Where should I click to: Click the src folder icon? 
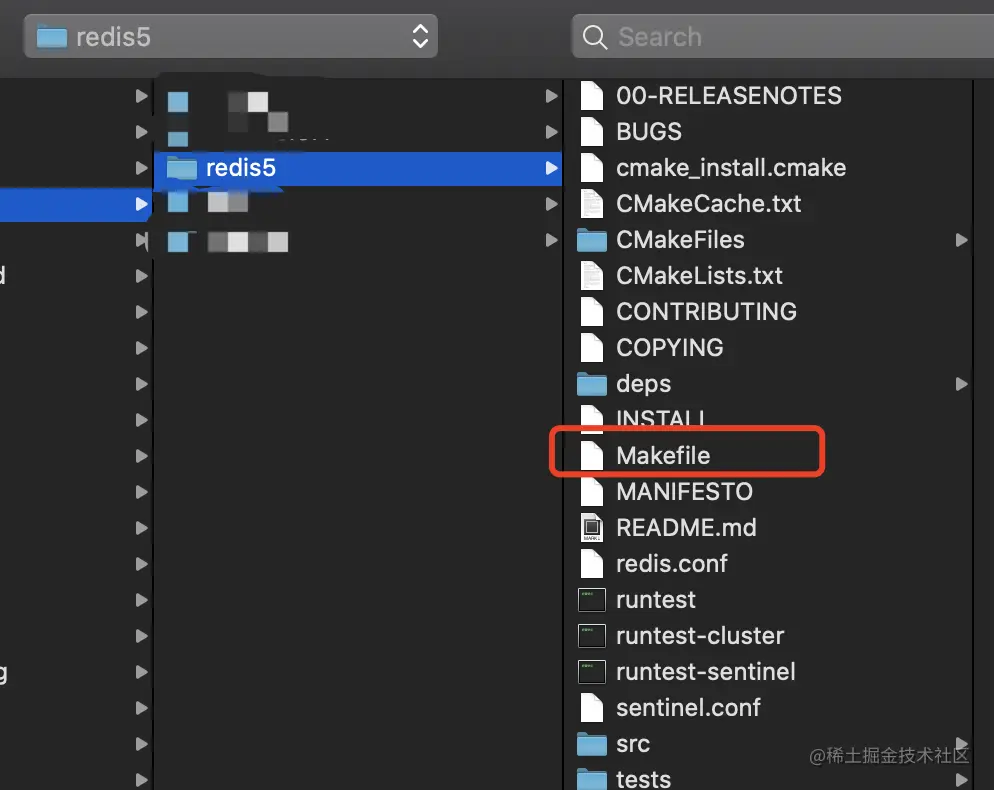point(592,744)
